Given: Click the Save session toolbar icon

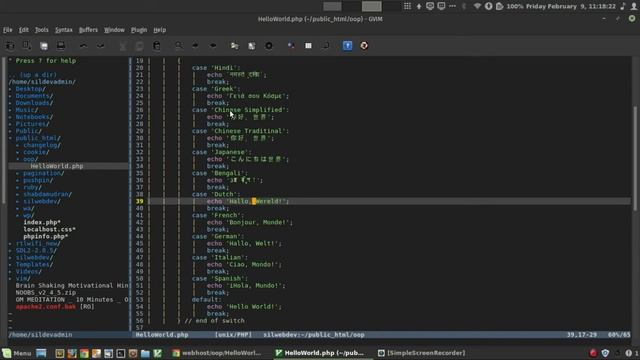Looking at the screenshot, I should pos(252,46).
